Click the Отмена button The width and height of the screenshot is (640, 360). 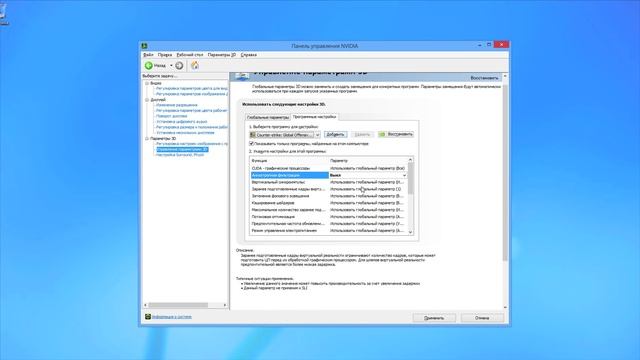click(482, 318)
